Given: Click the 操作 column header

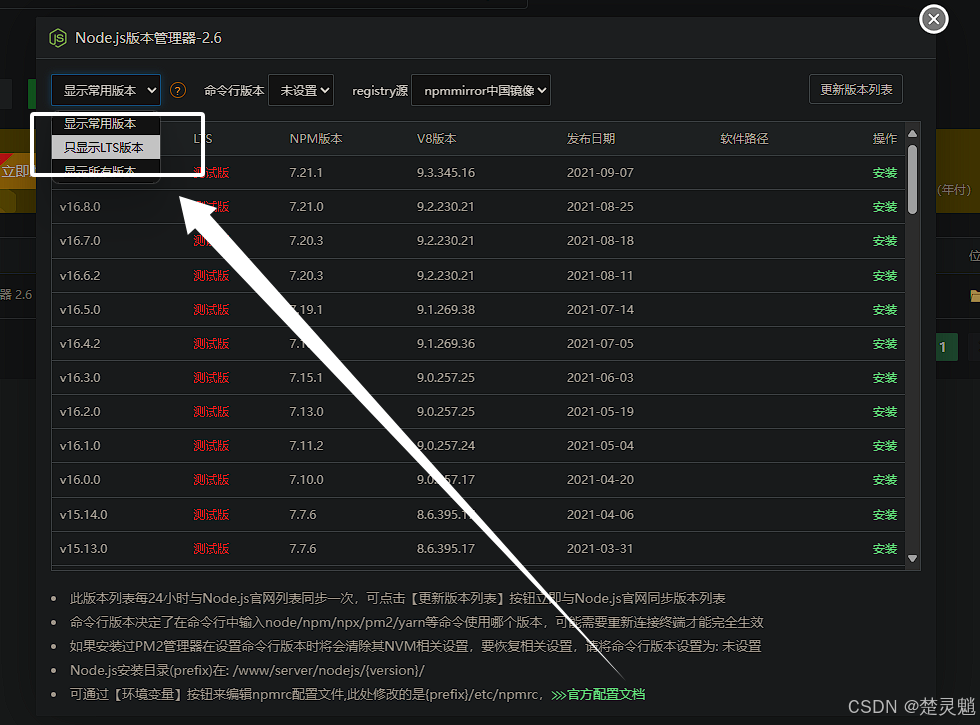Looking at the screenshot, I should pyautogui.click(x=884, y=139).
